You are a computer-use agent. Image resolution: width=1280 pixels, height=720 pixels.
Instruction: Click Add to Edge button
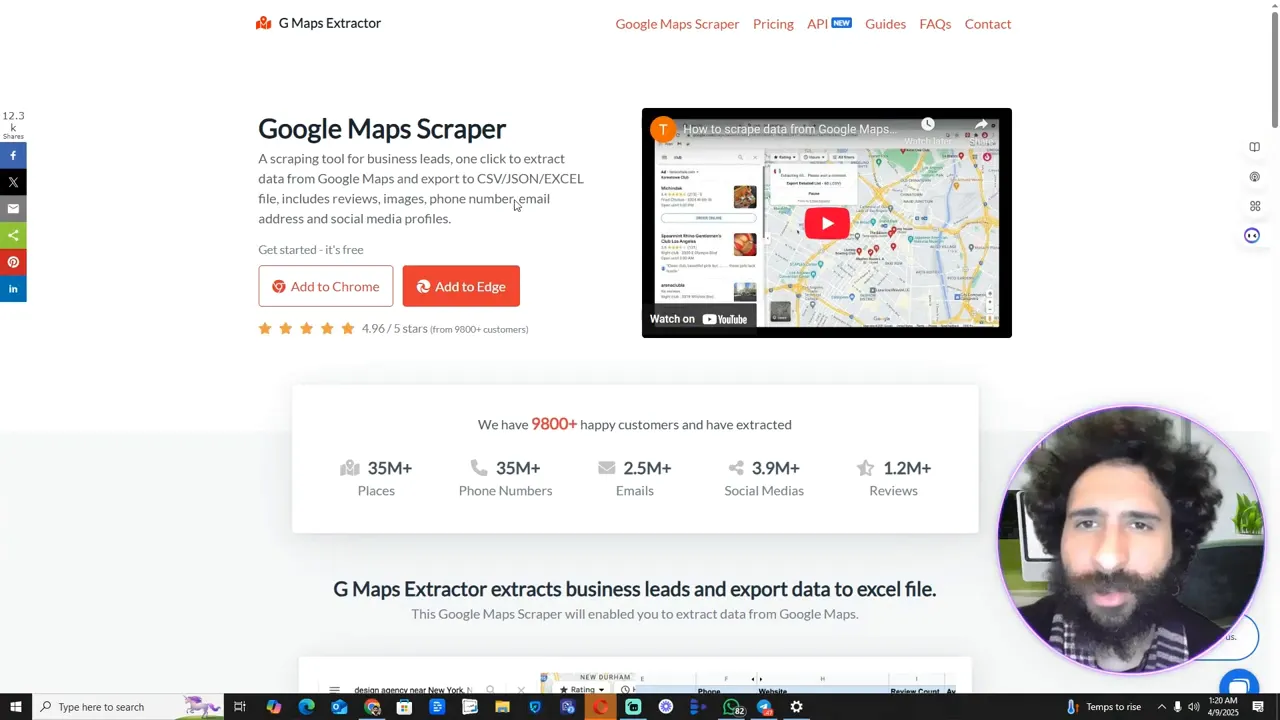(461, 286)
